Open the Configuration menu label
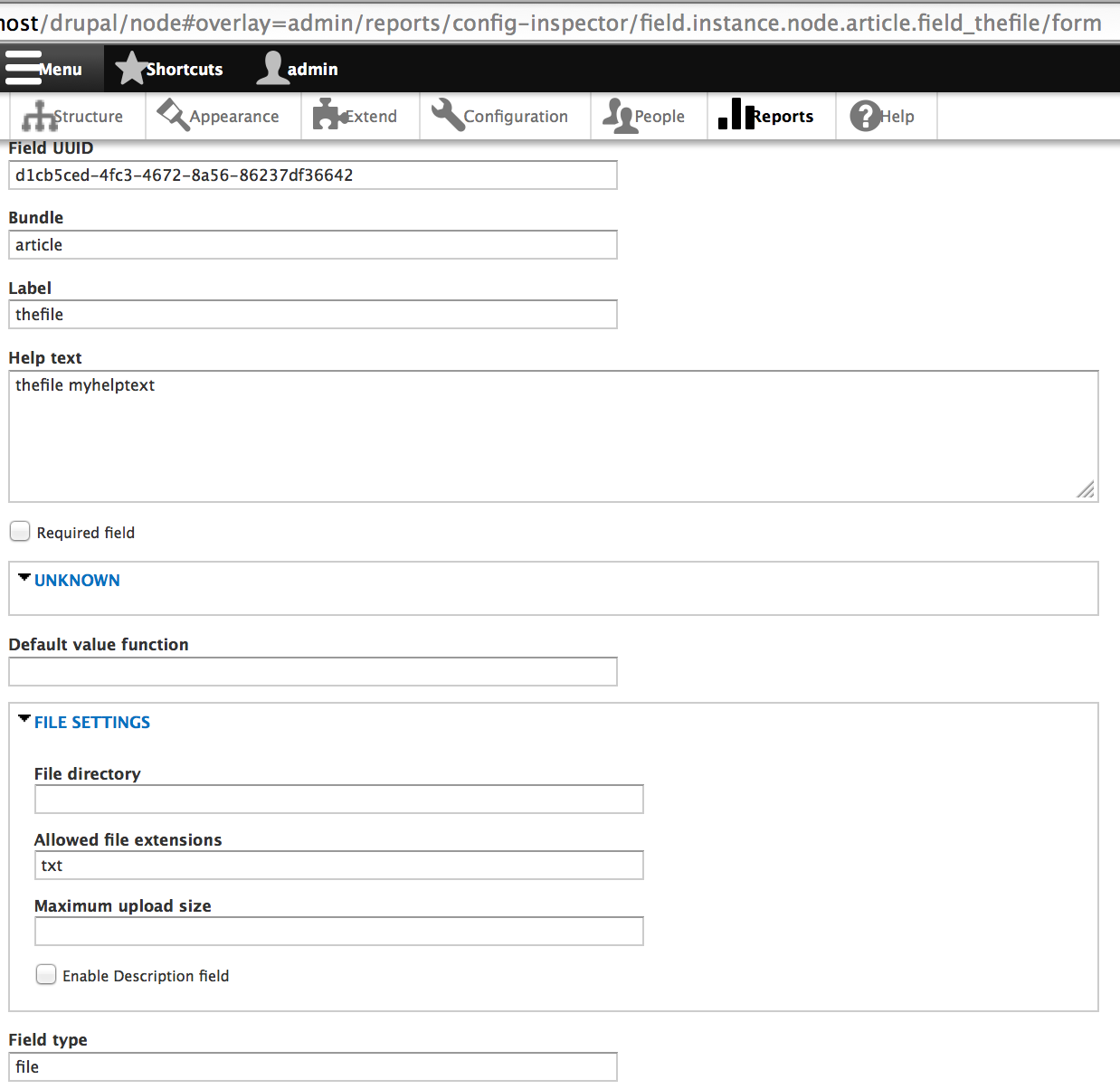Image resolution: width=1120 pixels, height=1089 pixels. [x=516, y=117]
